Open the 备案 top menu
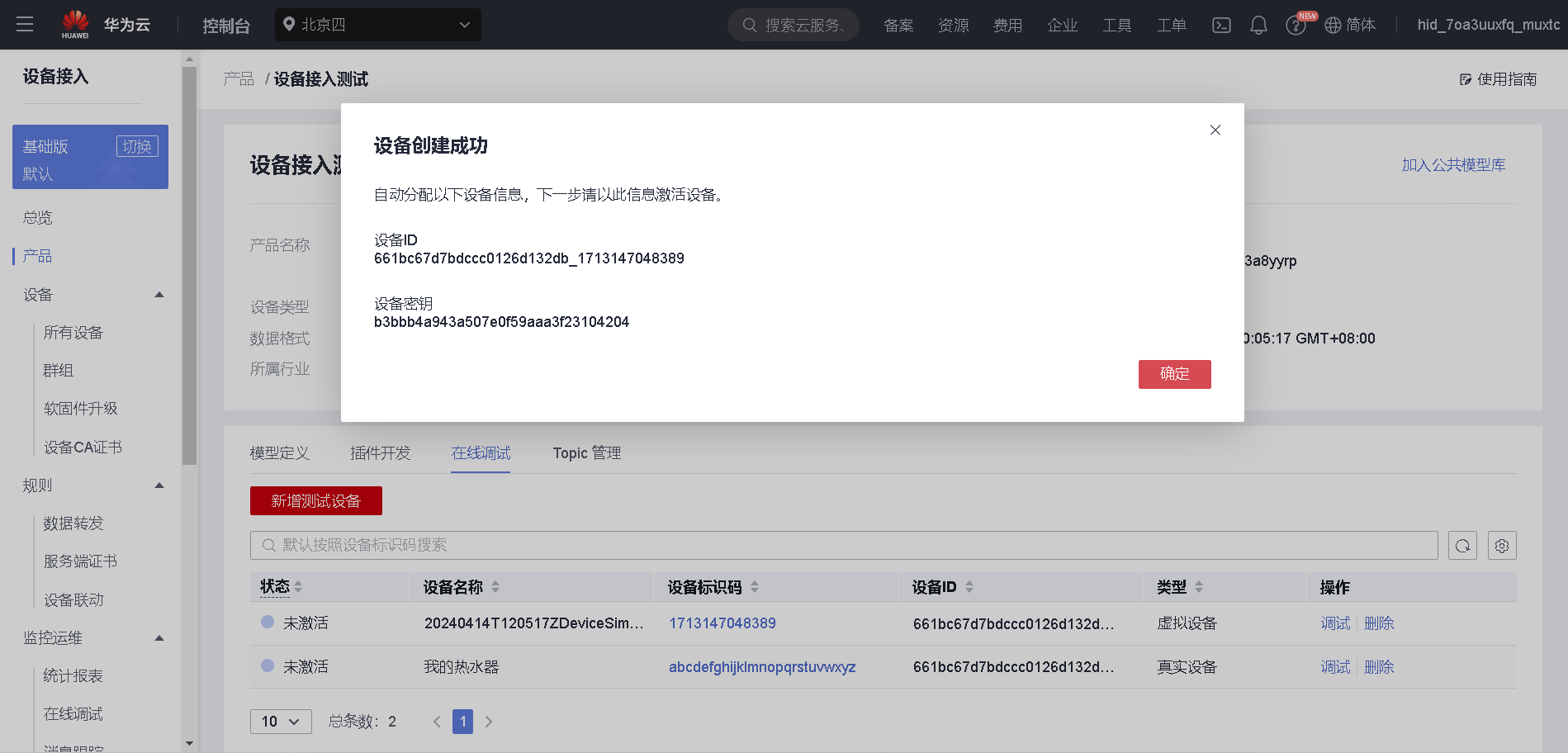The image size is (1568, 753). (898, 26)
